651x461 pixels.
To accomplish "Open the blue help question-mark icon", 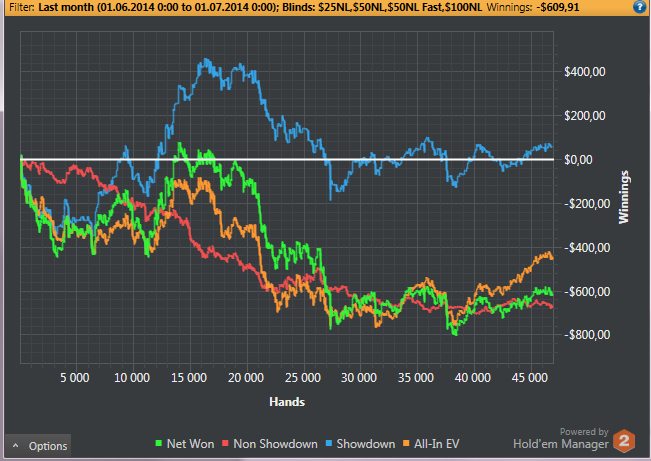I will click(x=639, y=7).
